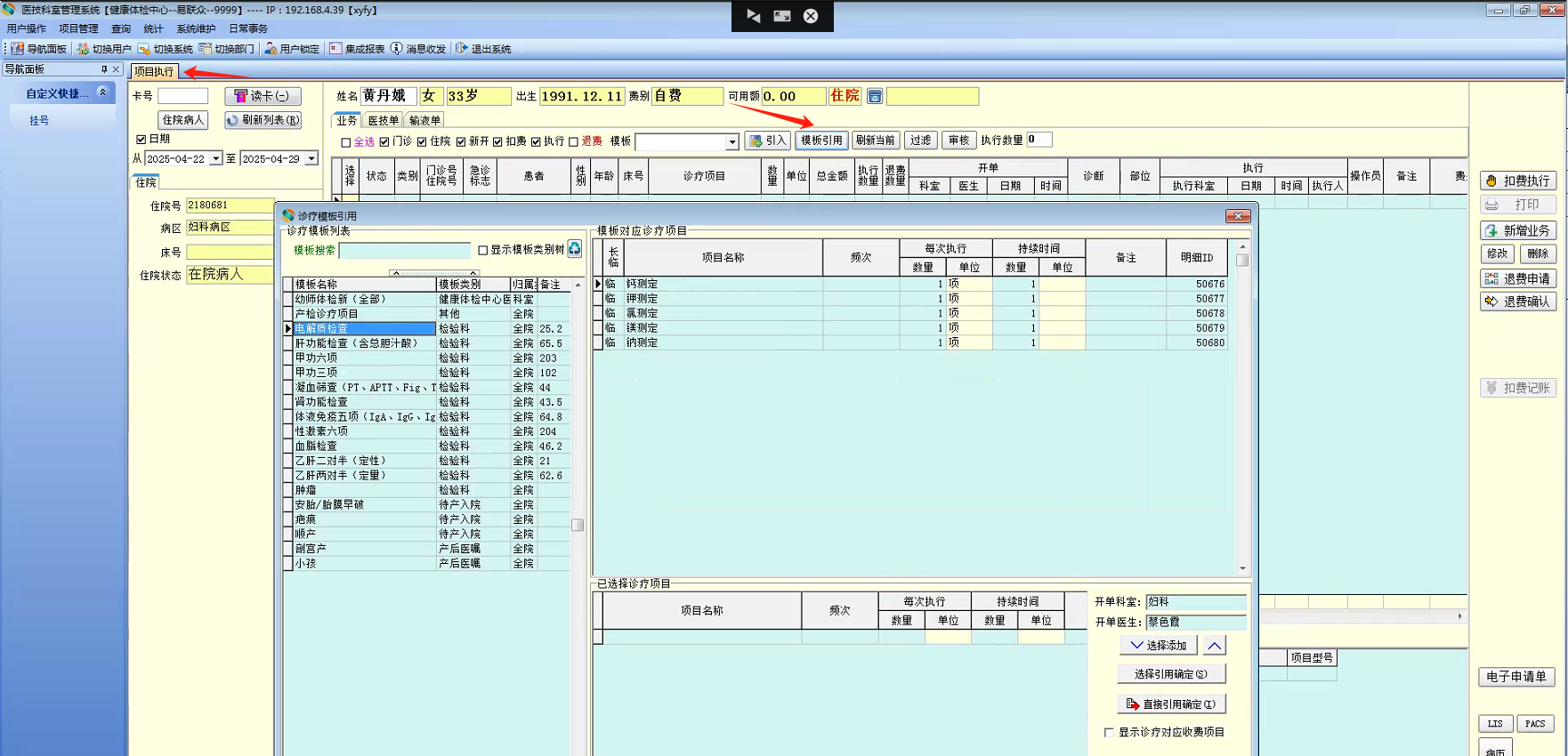Click 退费确认 button
The width and height of the screenshot is (1568, 756).
[1518, 302]
